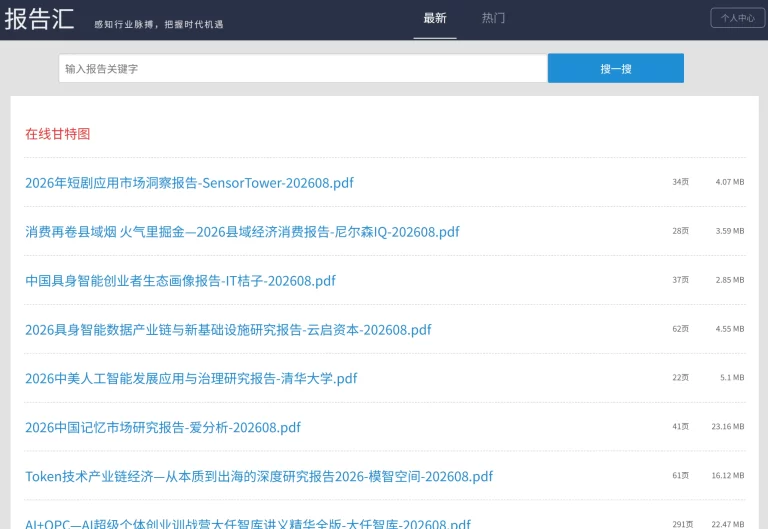
Task: Click the 报告汇 site logo
Action: 39,19
